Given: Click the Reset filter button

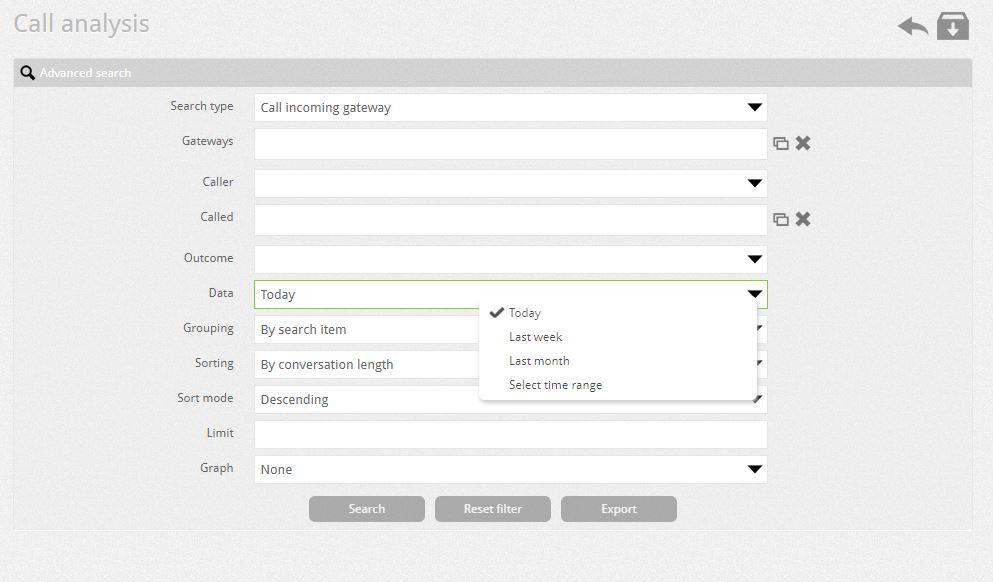Looking at the screenshot, I should point(493,509).
